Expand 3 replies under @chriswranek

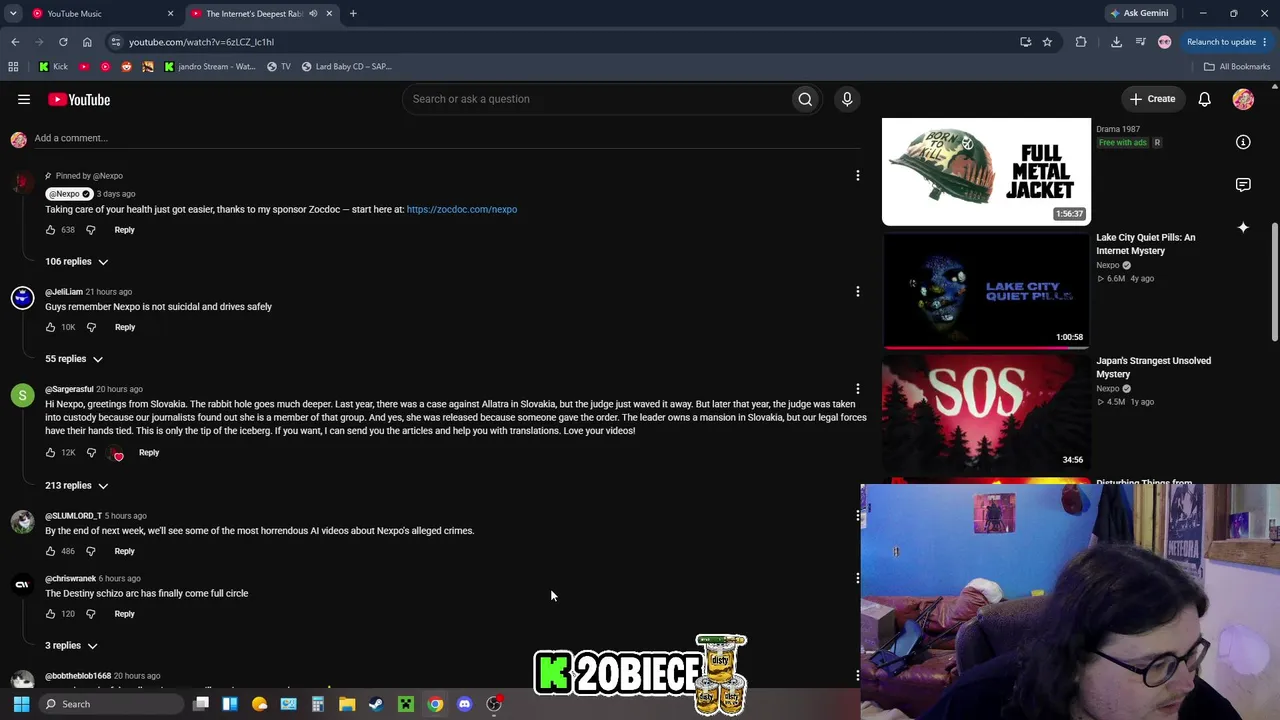click(71, 646)
